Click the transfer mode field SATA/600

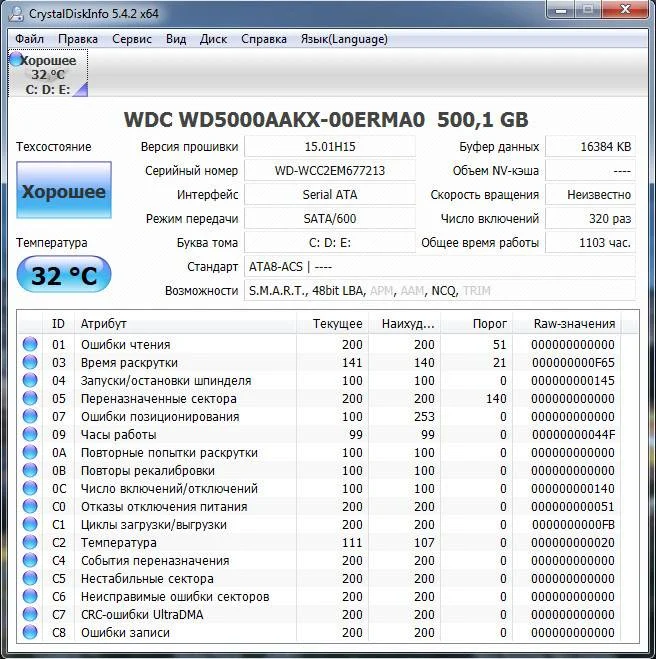tap(330, 219)
